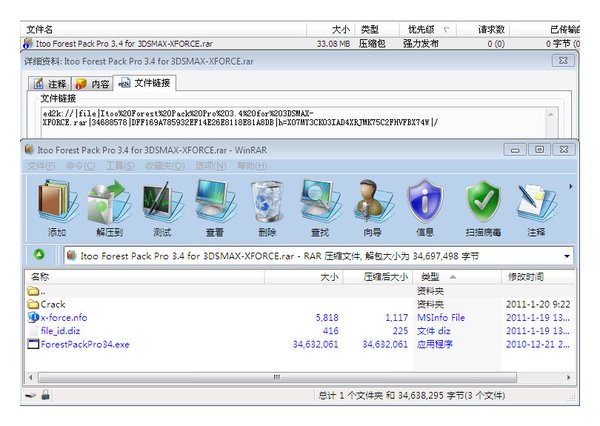This screenshot has height=426, width=600.
Task: Click the 34,632,061 size of ForestPackPro34.exe
Action: point(316,344)
